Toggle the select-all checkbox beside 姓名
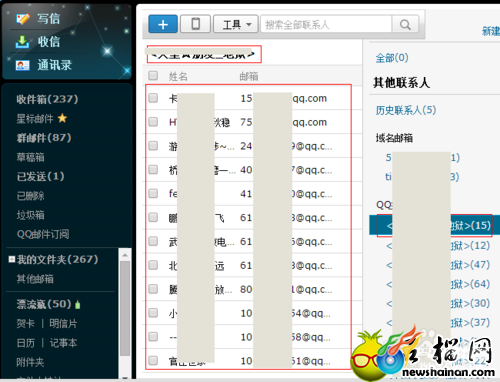This screenshot has height=382, width=500. coord(153,76)
